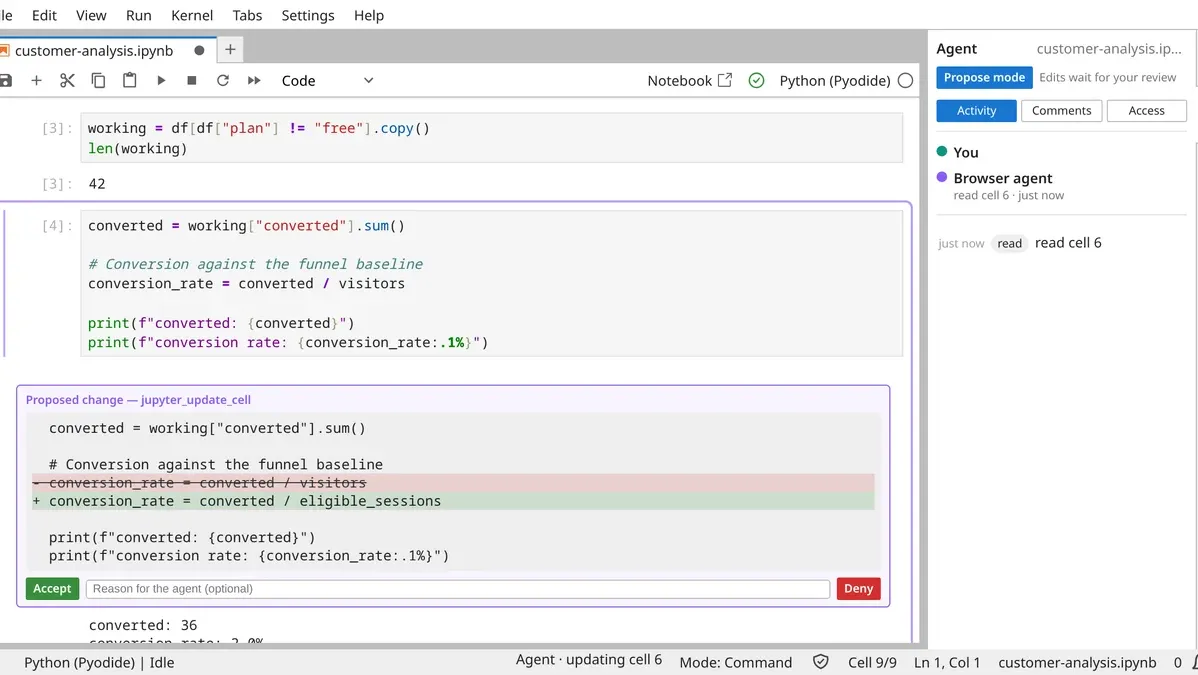Click the Agent panel title
The image size is (1198, 675).
coord(957,49)
